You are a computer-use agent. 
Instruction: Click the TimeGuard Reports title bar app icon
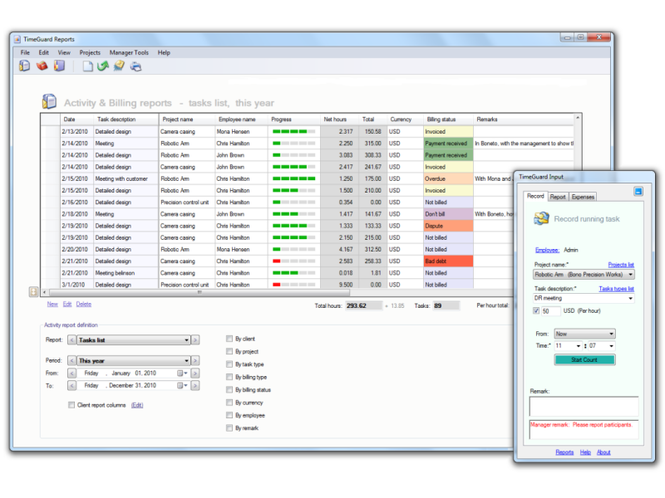17,39
